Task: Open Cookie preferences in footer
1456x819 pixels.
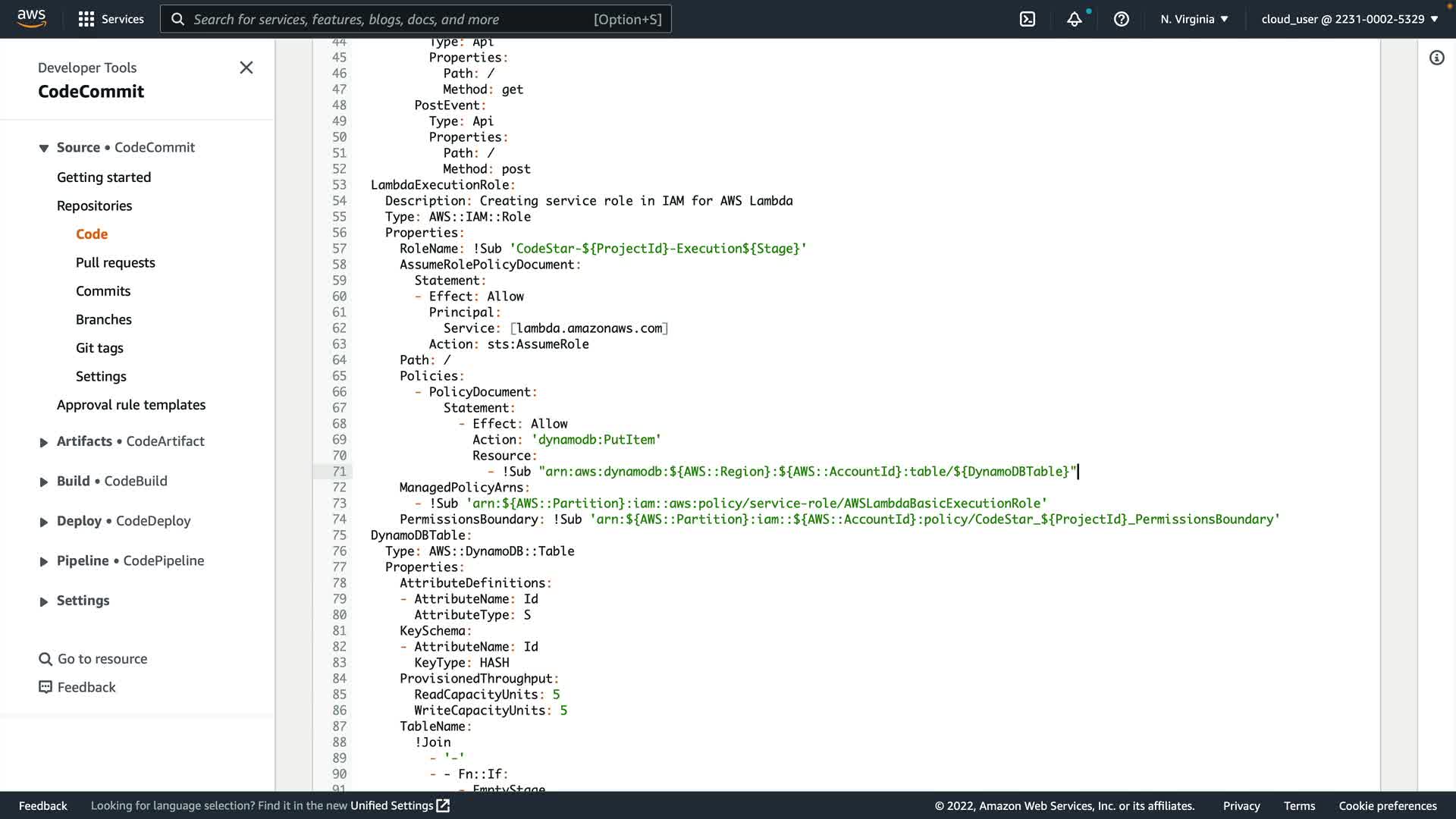Action: click(x=1387, y=805)
